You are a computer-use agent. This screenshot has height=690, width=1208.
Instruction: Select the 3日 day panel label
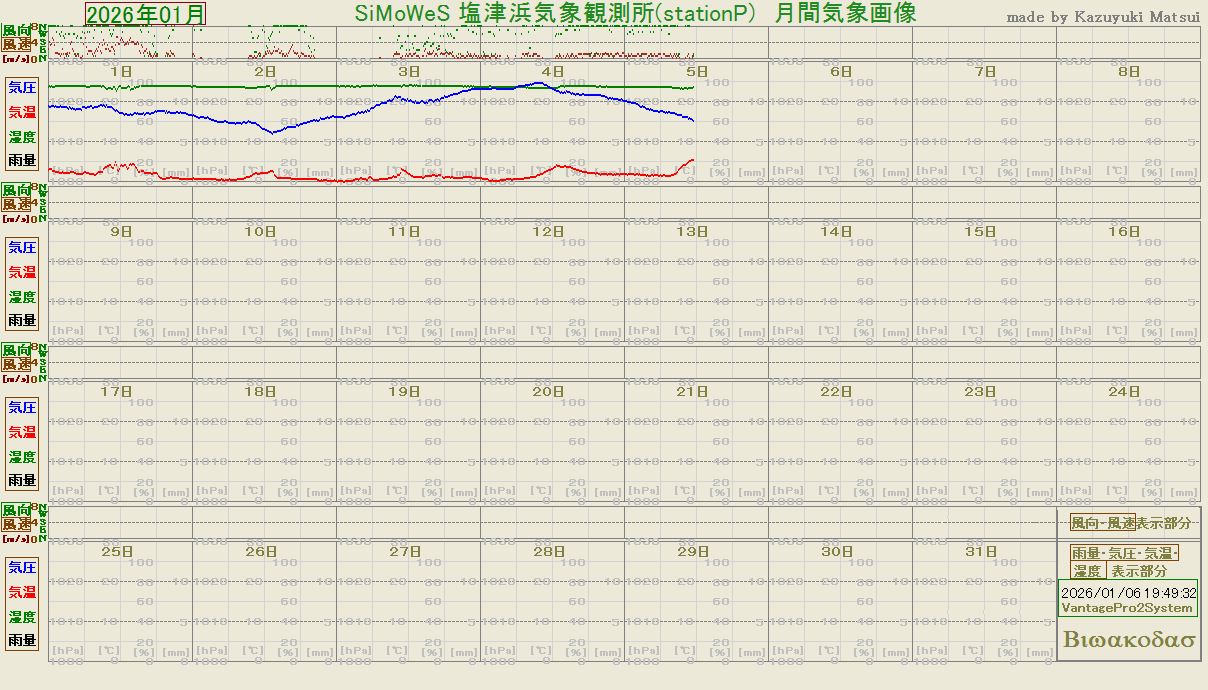(408, 72)
